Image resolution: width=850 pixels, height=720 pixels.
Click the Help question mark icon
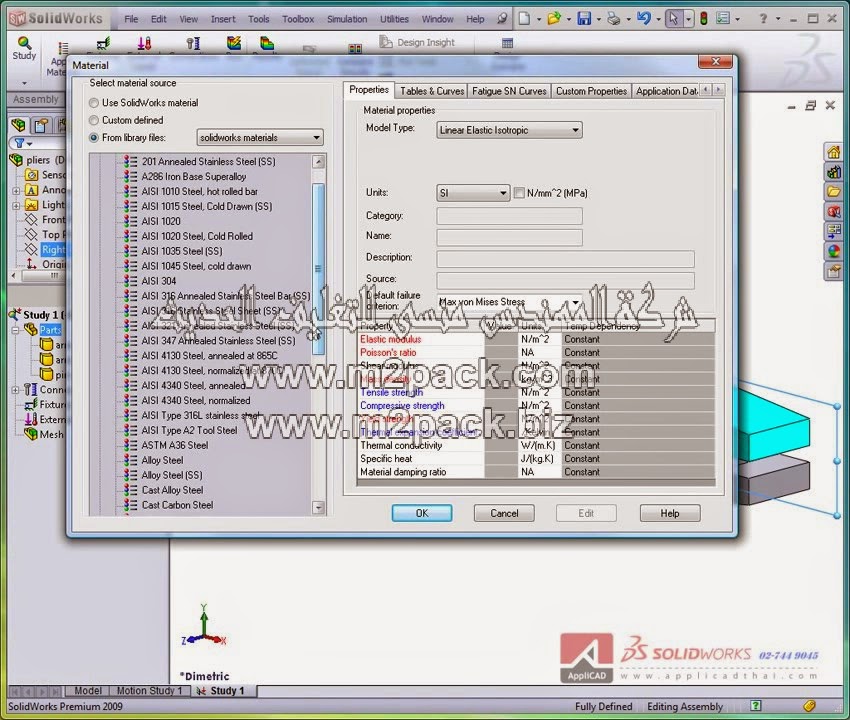pyautogui.click(x=763, y=19)
